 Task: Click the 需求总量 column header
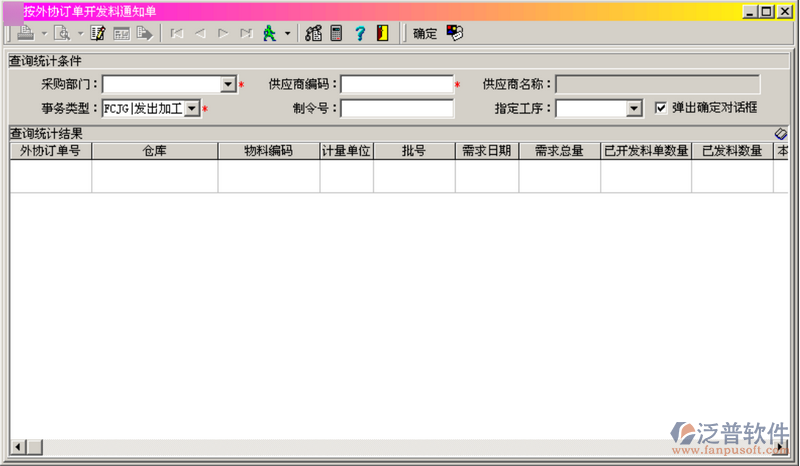click(x=559, y=151)
